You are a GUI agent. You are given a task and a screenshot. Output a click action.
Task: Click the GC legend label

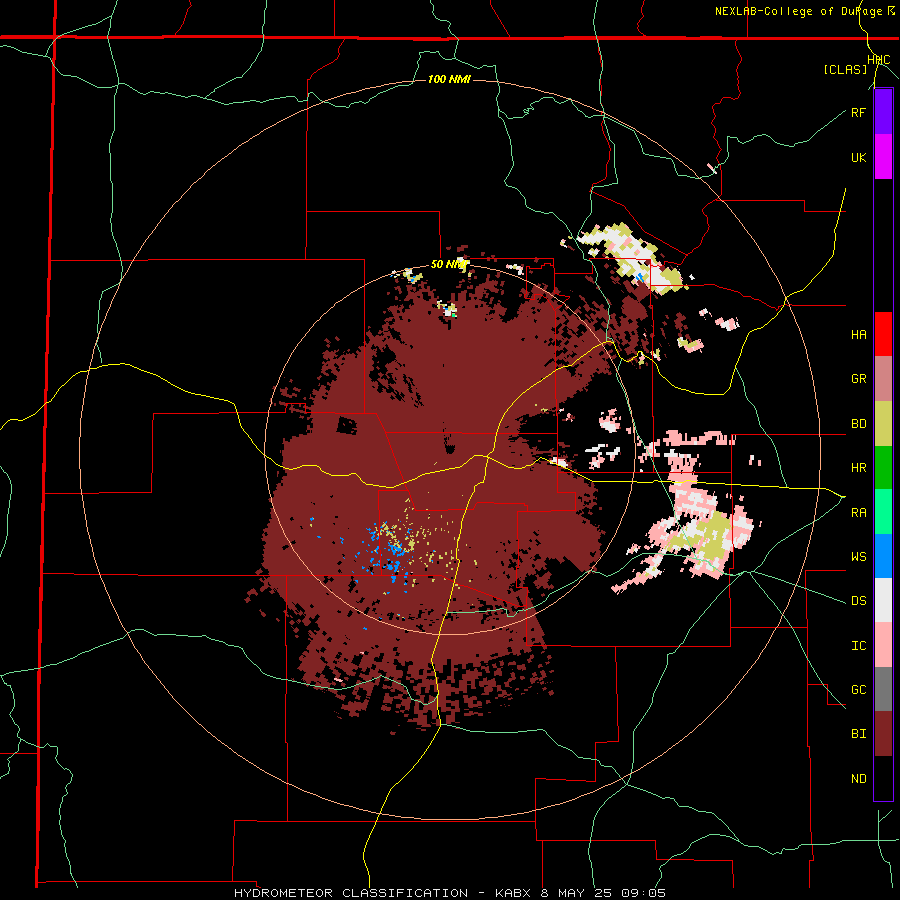[x=858, y=690]
